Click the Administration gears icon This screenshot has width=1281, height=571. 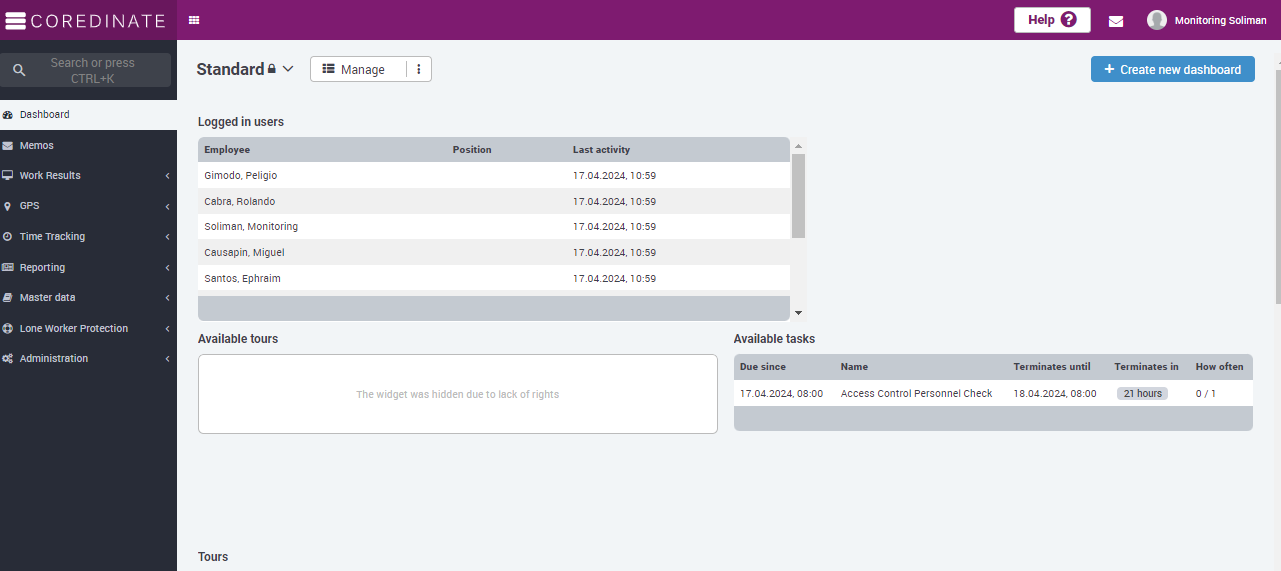tap(8, 359)
